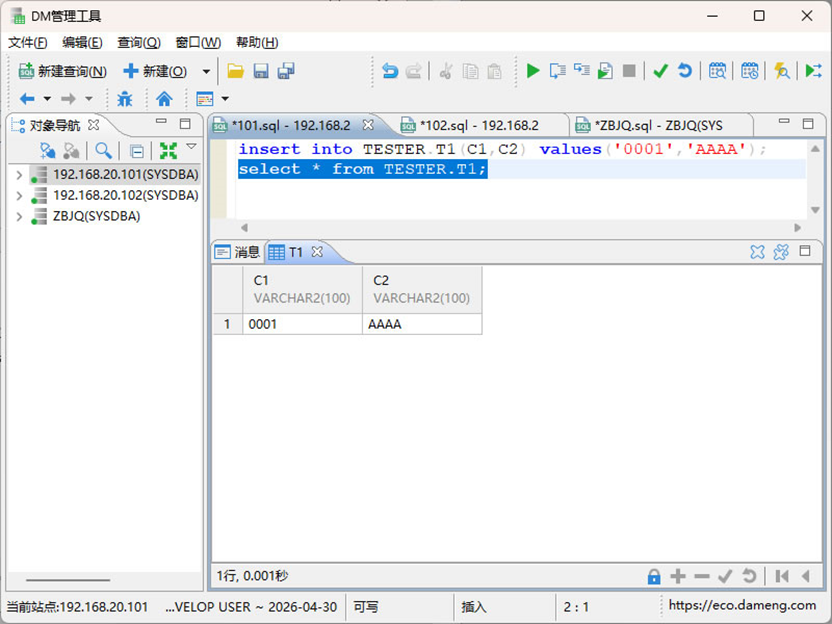
Task: Switch to the 消息 messages tab
Action: (237, 252)
